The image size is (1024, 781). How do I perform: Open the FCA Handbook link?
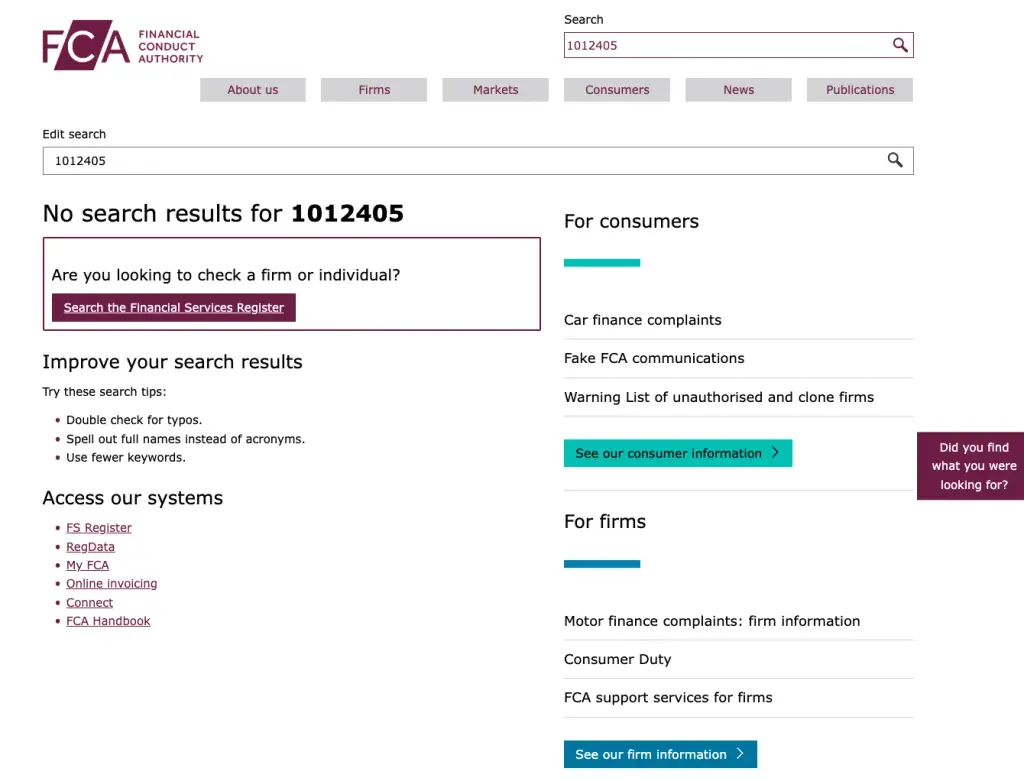(x=108, y=621)
